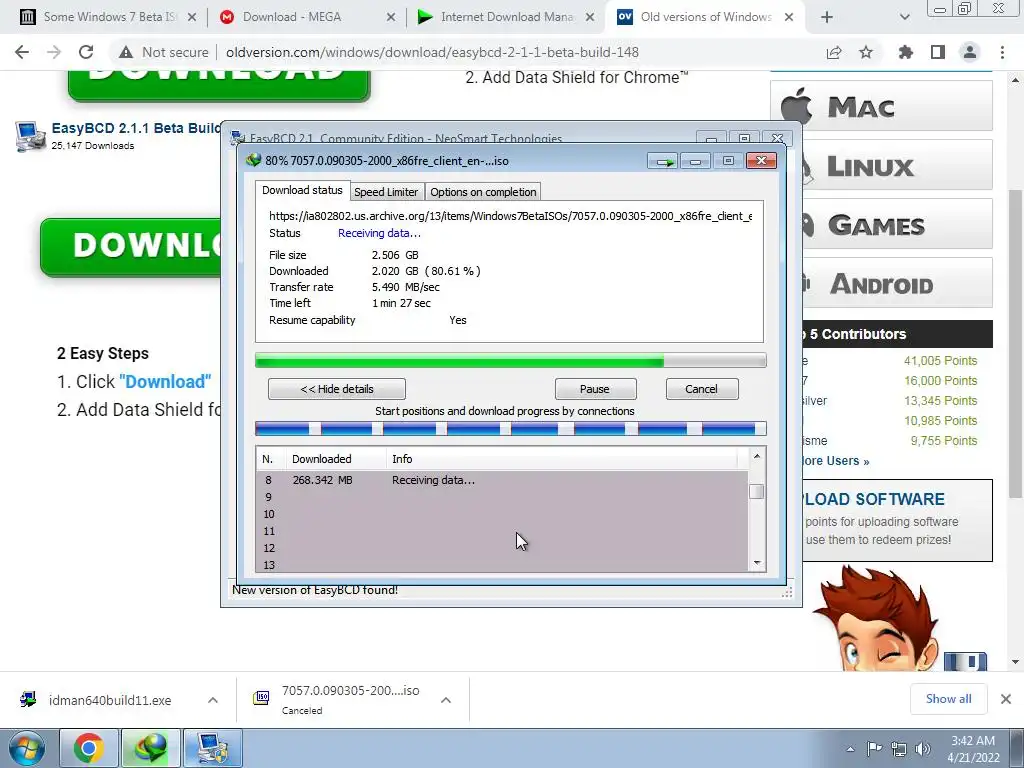Click the blue connections progress bar
This screenshot has width=1024, height=768.
point(510,429)
